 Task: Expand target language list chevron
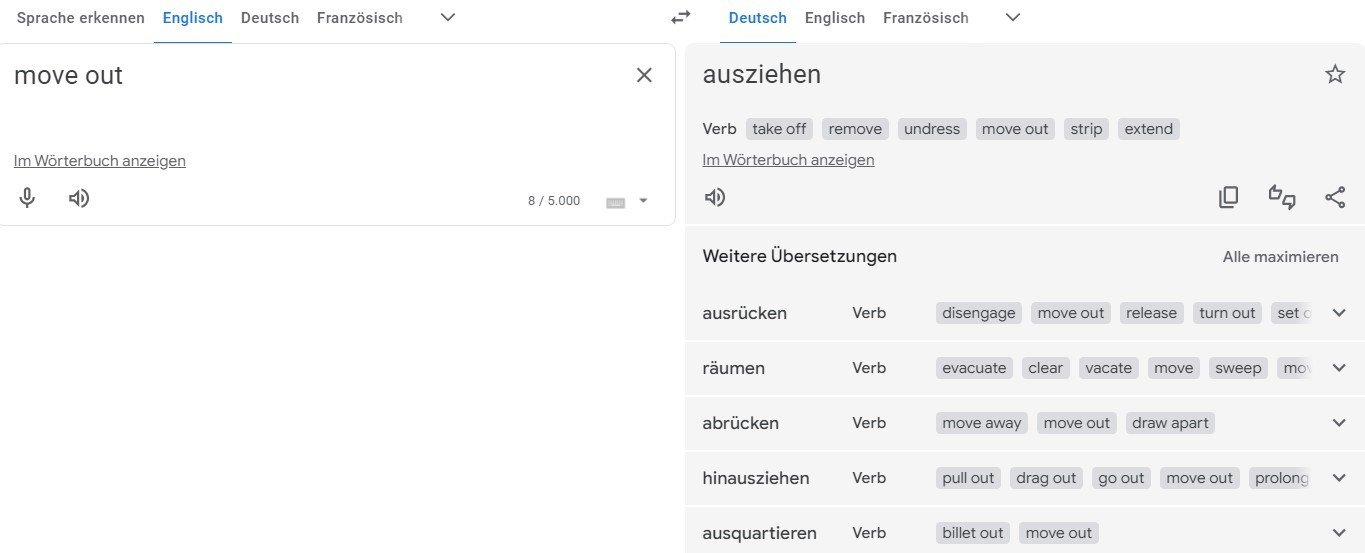tap(1013, 18)
